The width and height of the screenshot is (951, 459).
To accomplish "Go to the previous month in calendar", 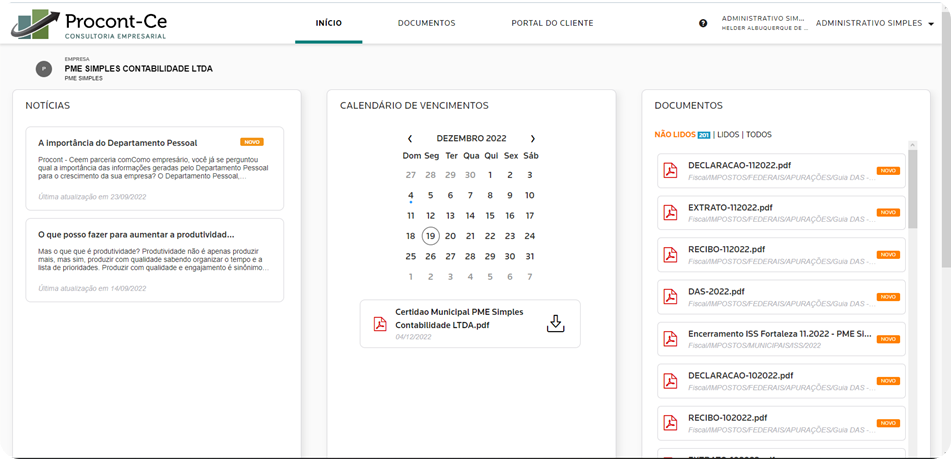I will 410,138.
